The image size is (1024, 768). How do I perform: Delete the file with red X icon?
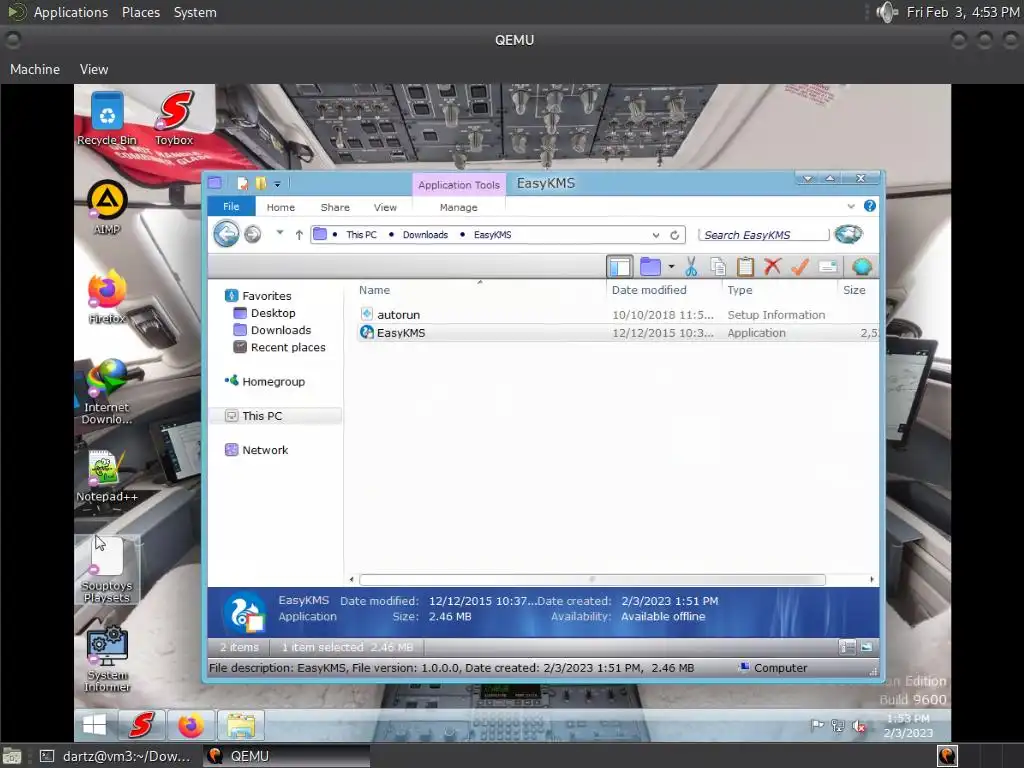click(773, 266)
